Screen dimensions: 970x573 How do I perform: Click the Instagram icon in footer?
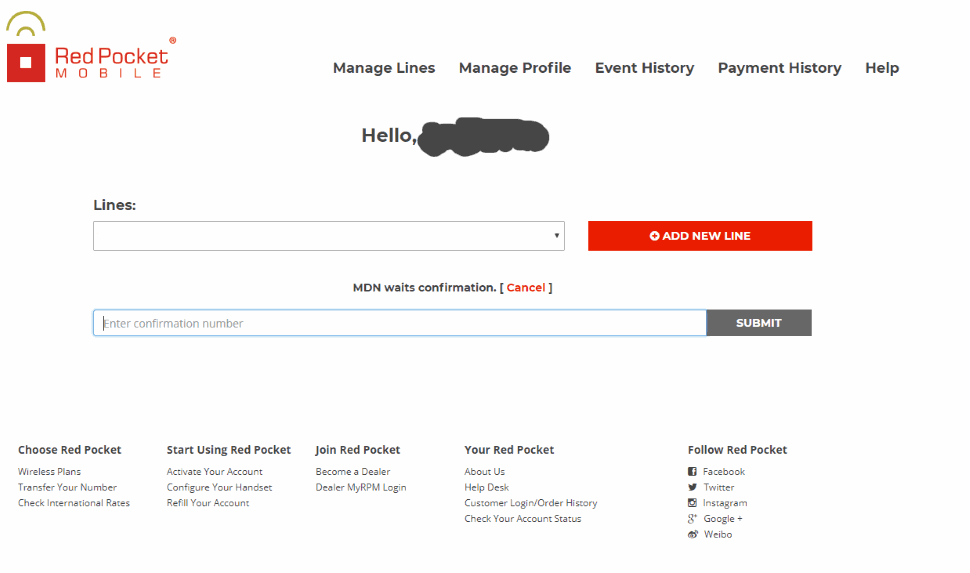[x=692, y=503]
